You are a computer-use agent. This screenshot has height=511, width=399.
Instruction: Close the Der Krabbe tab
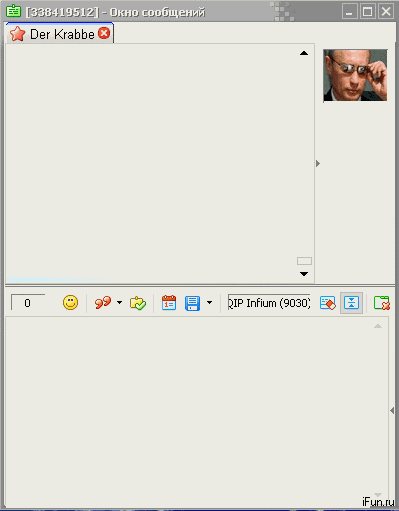[104, 33]
